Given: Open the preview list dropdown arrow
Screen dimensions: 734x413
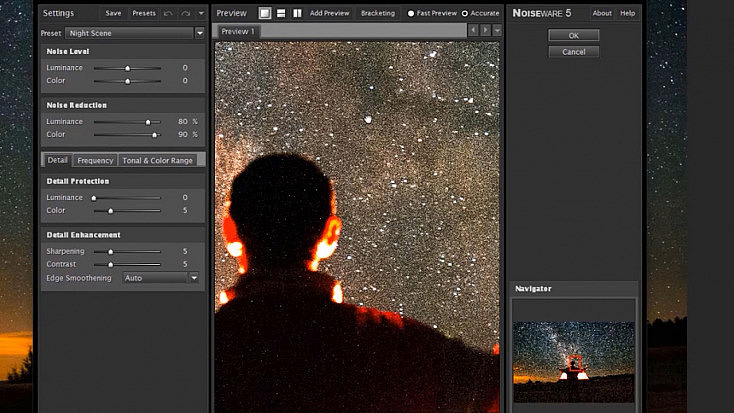Looking at the screenshot, I should 497,30.
